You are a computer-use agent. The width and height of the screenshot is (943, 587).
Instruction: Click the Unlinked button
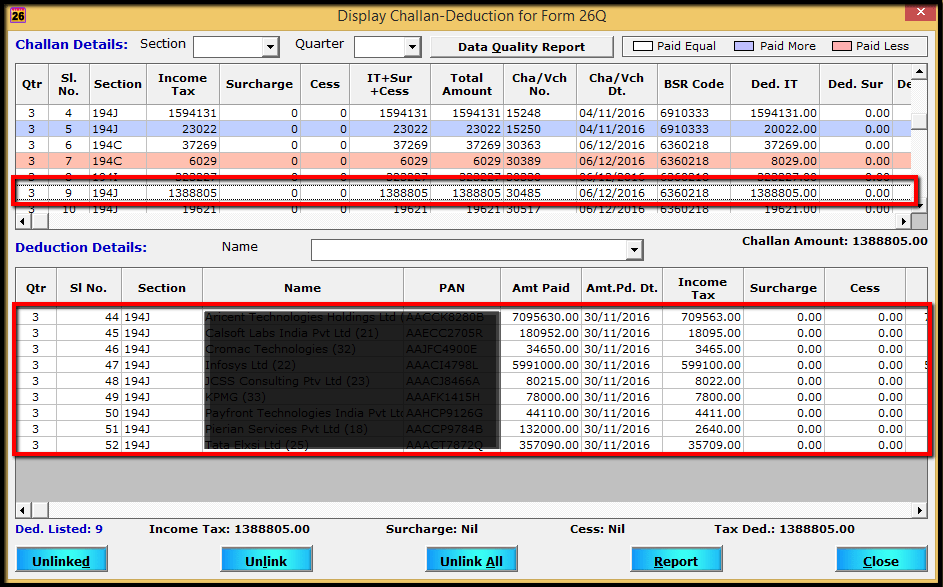click(x=61, y=559)
